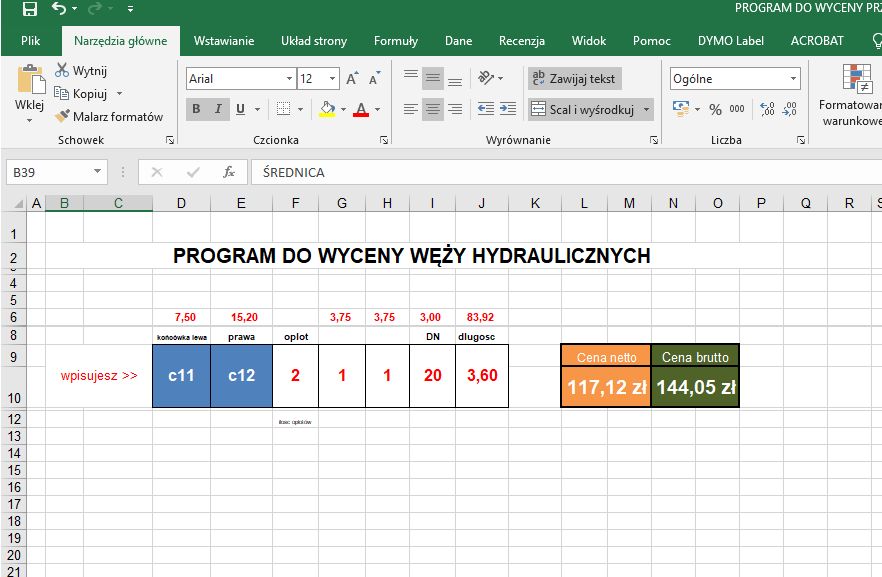Screen dimensions: 882x577
Task: Toggle Bold formatting
Action: point(196,109)
